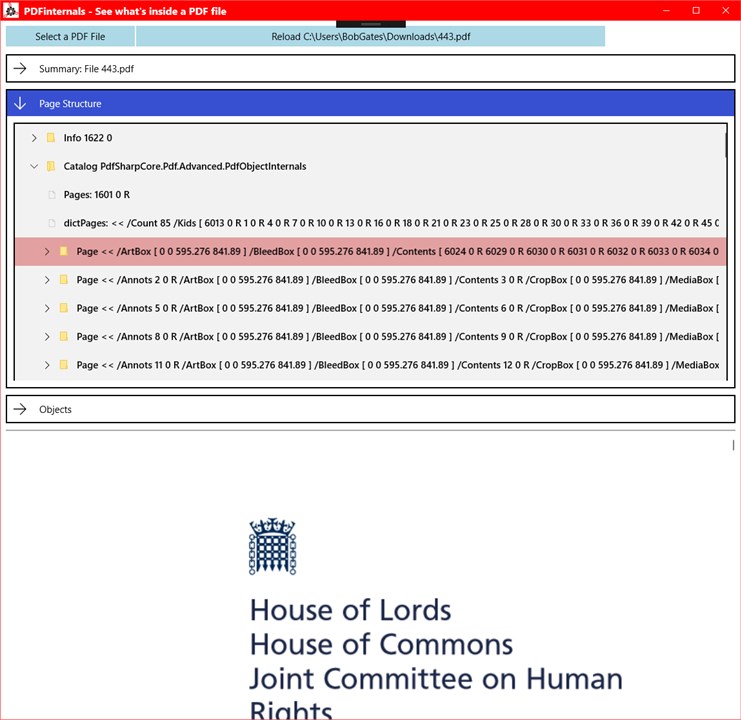Expand the Page with Annots 5 0 R
This screenshot has height=720, width=741.
(x=47, y=308)
